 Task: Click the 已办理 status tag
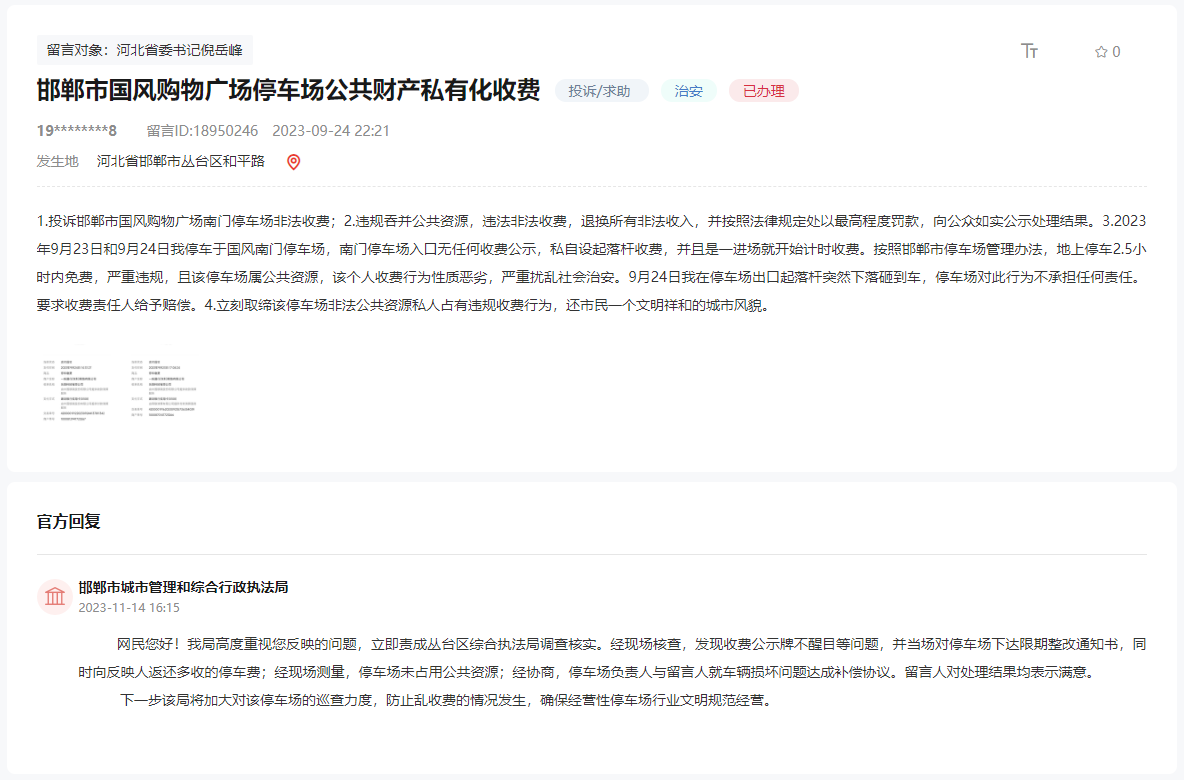click(x=763, y=91)
